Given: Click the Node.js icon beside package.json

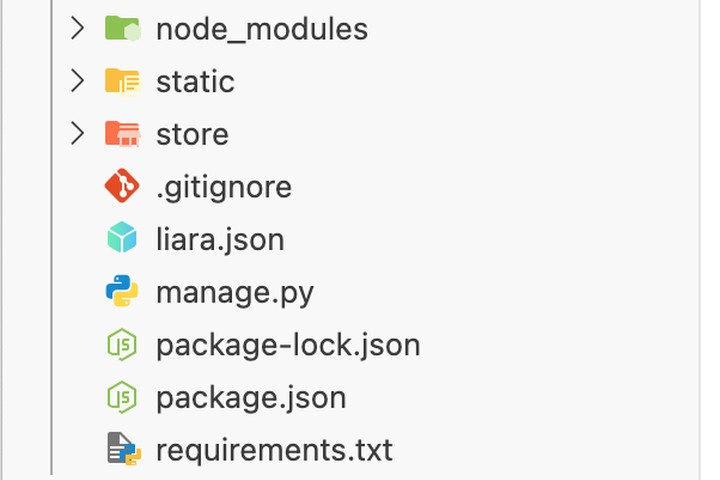Looking at the screenshot, I should pos(122,398).
